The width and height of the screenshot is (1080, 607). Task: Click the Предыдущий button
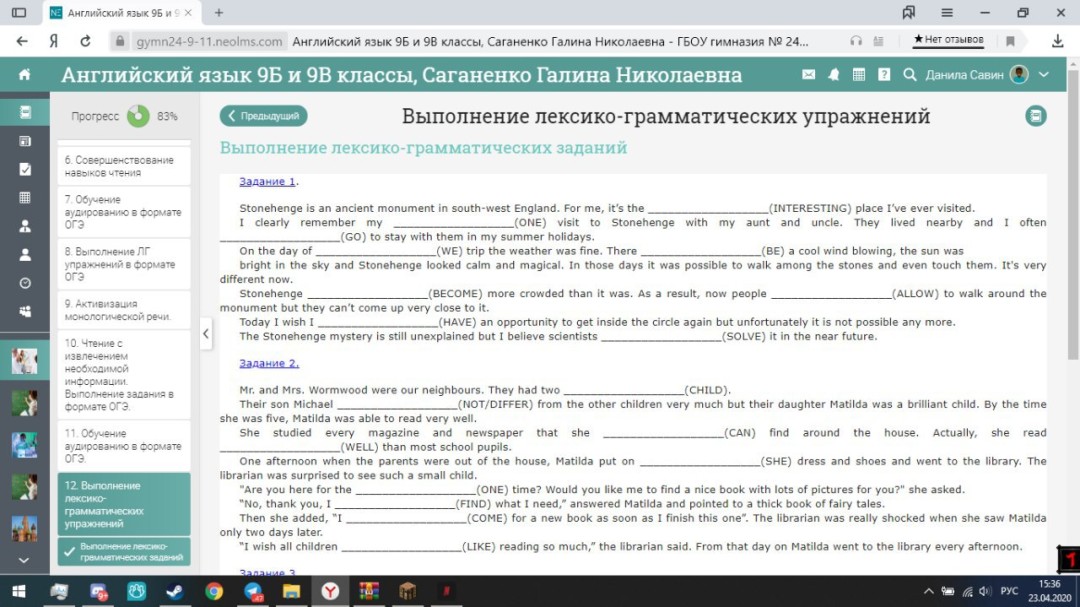click(264, 116)
